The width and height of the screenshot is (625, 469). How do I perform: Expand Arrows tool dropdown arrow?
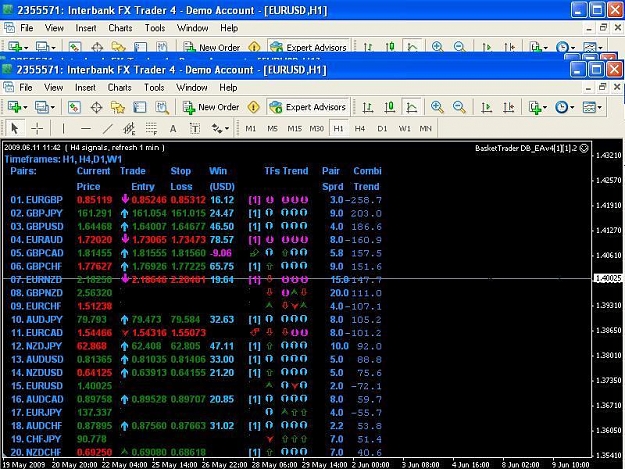[x=227, y=128]
